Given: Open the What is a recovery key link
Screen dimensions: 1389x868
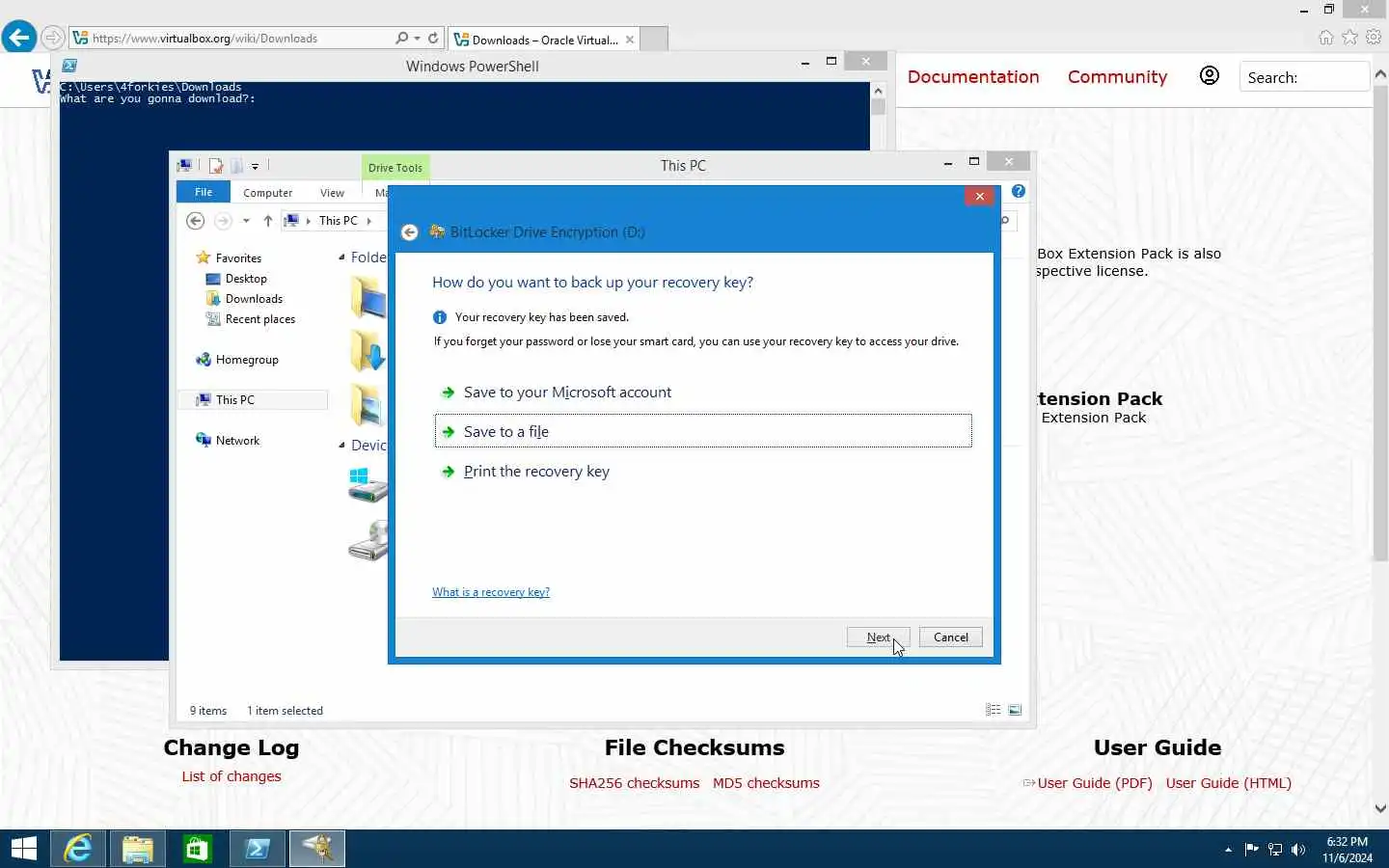Looking at the screenshot, I should coord(491,592).
